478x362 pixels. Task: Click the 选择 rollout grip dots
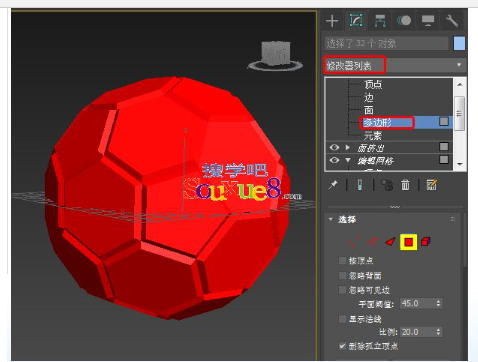453,219
